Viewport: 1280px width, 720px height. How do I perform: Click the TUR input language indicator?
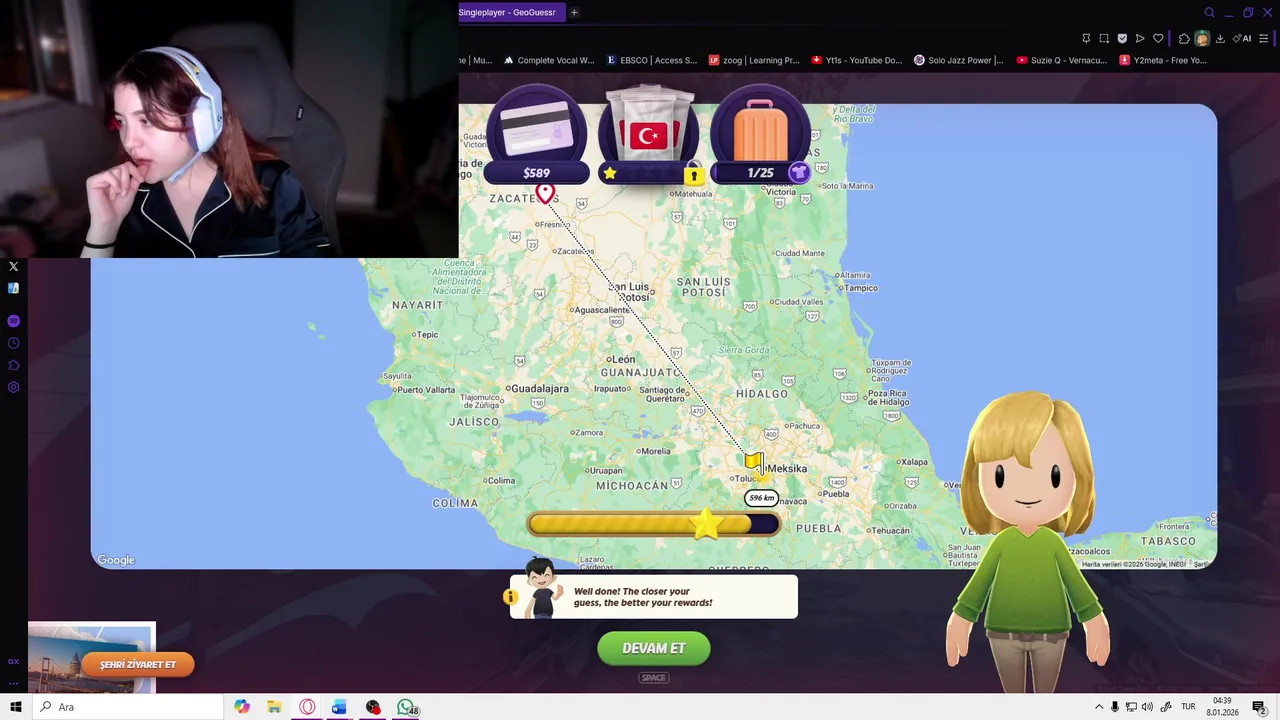pyautogui.click(x=1188, y=707)
